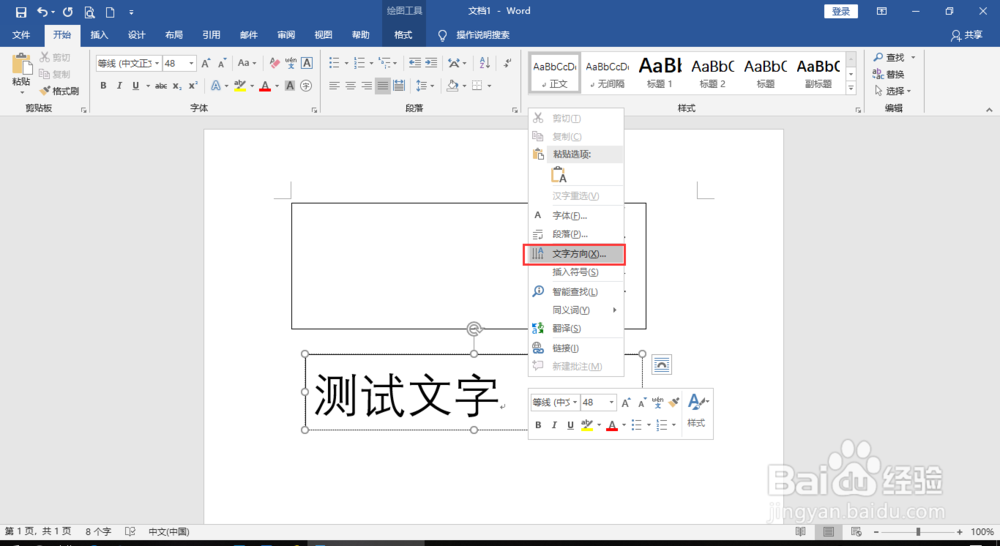Open the 格式 drawing tools tab

coord(403,35)
